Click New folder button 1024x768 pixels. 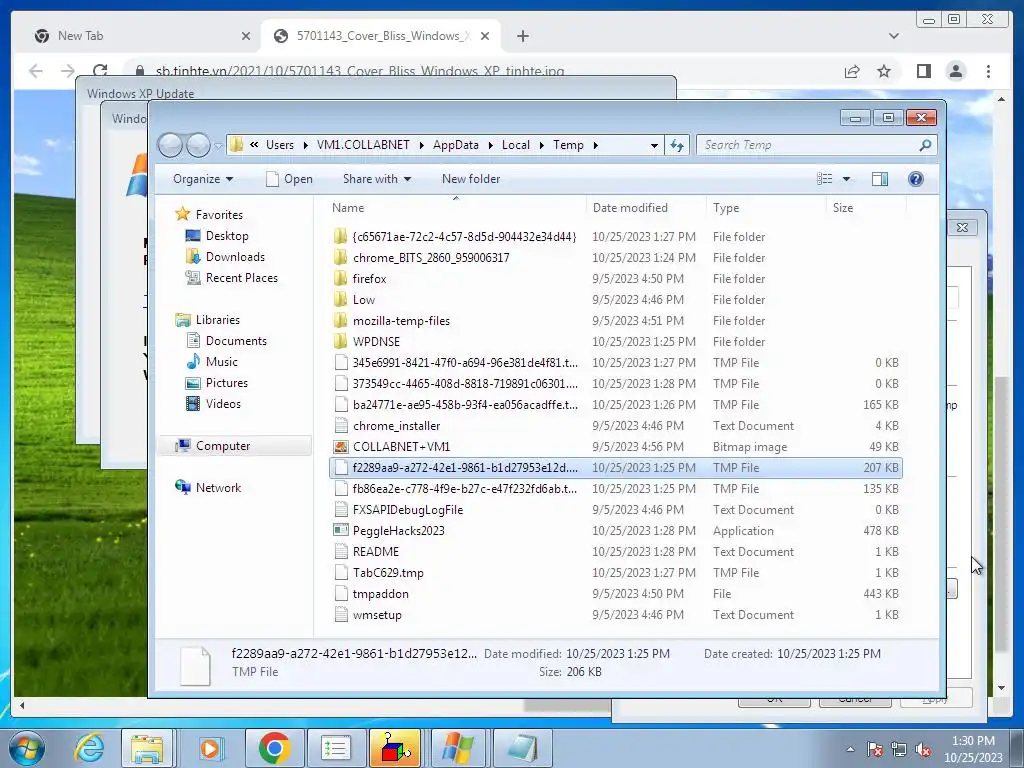(x=471, y=179)
